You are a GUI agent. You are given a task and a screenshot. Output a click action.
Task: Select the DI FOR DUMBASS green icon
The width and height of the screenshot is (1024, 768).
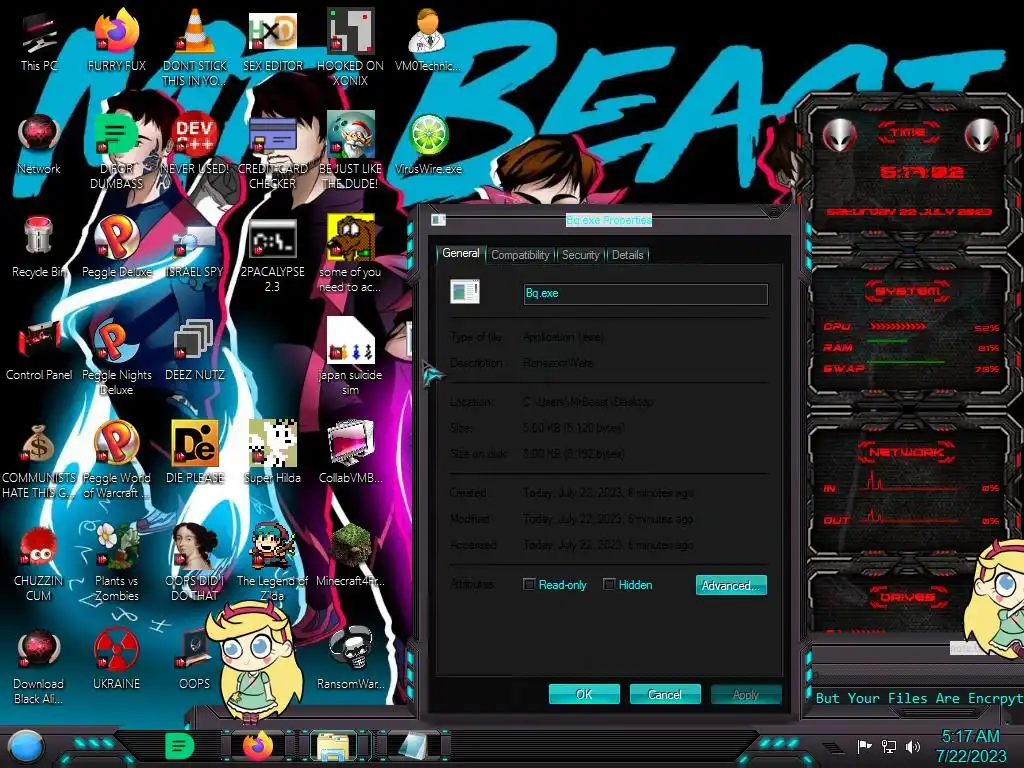coord(117,152)
